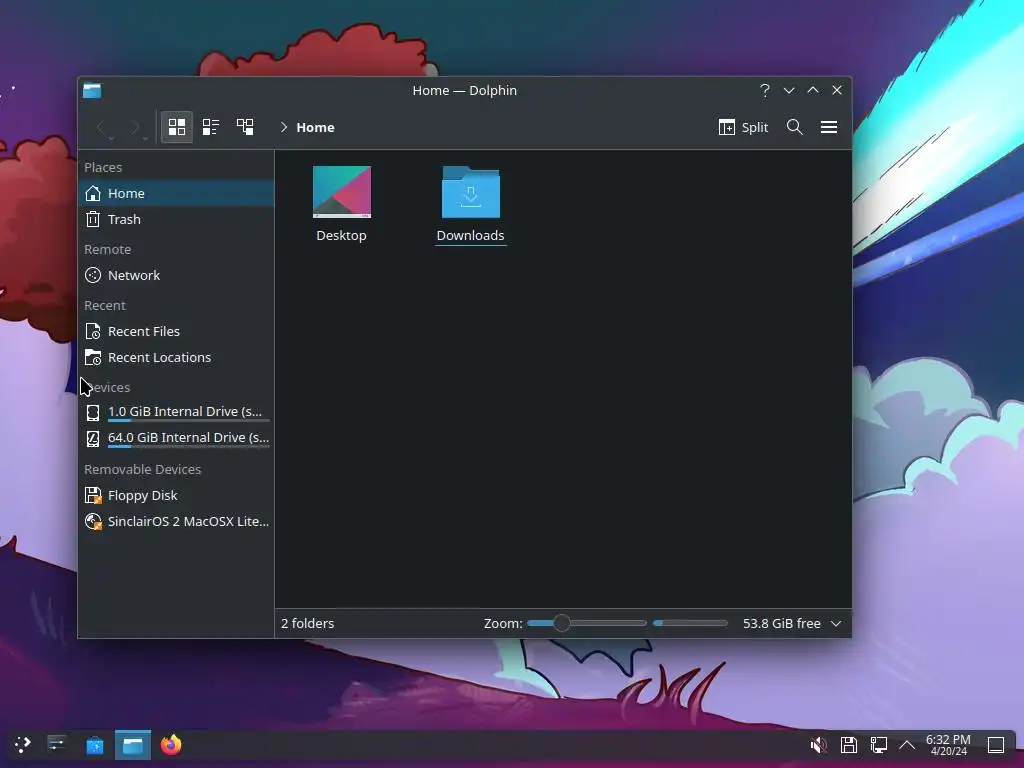
Task: Open the clock showing 6:32 PM
Action: pos(948,745)
